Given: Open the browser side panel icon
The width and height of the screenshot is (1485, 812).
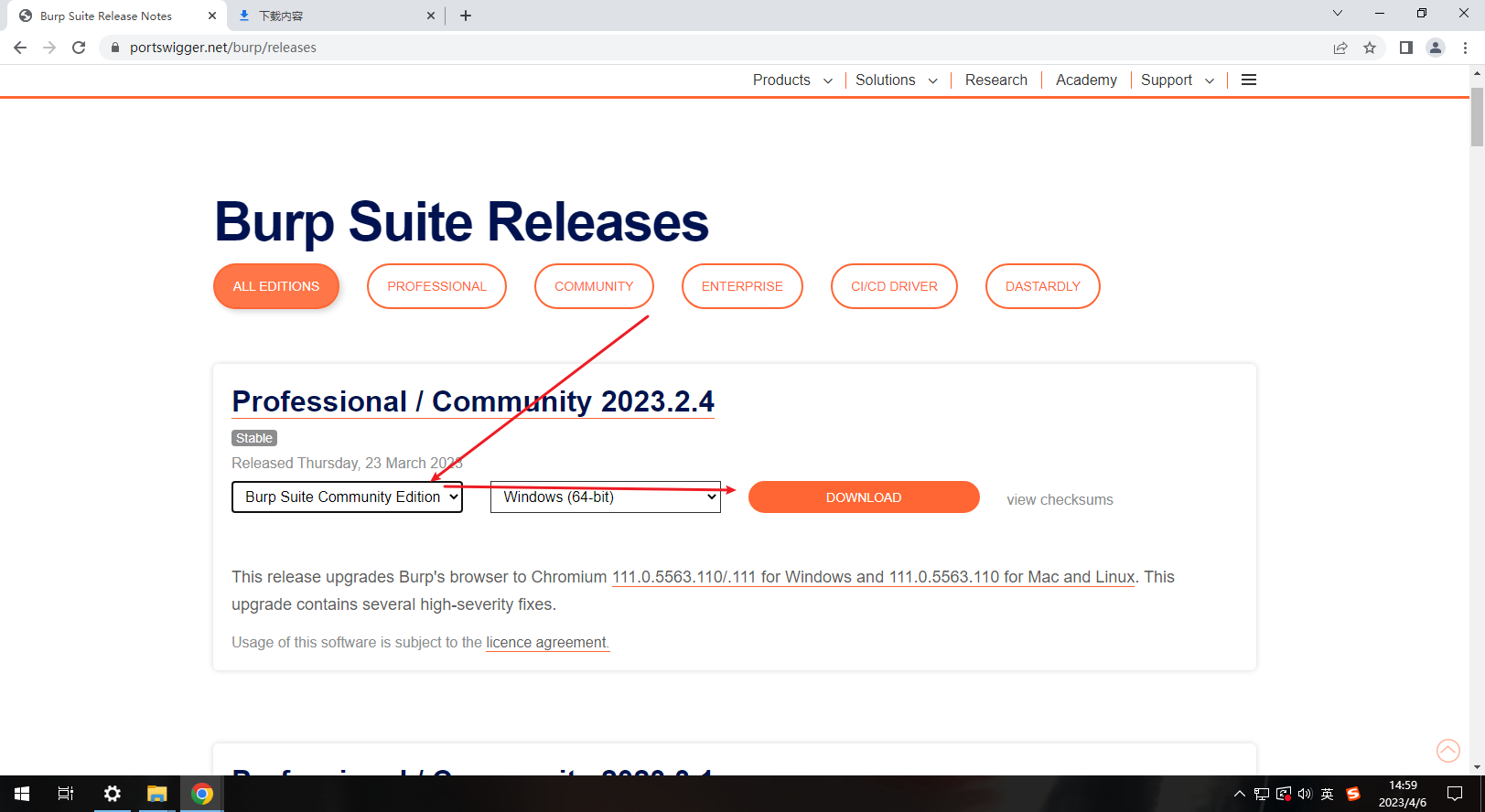Looking at the screenshot, I should (x=1406, y=48).
